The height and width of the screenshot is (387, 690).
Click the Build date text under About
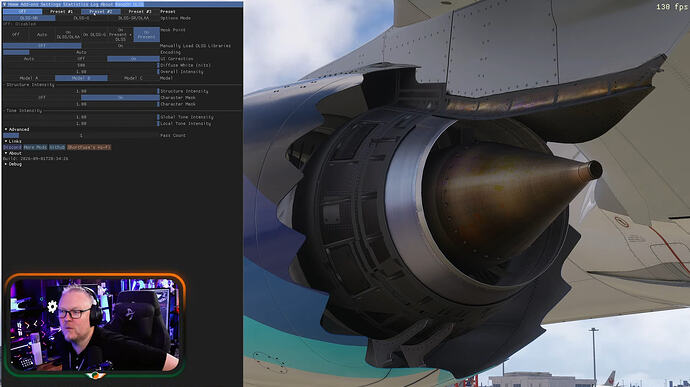[x=36, y=158]
